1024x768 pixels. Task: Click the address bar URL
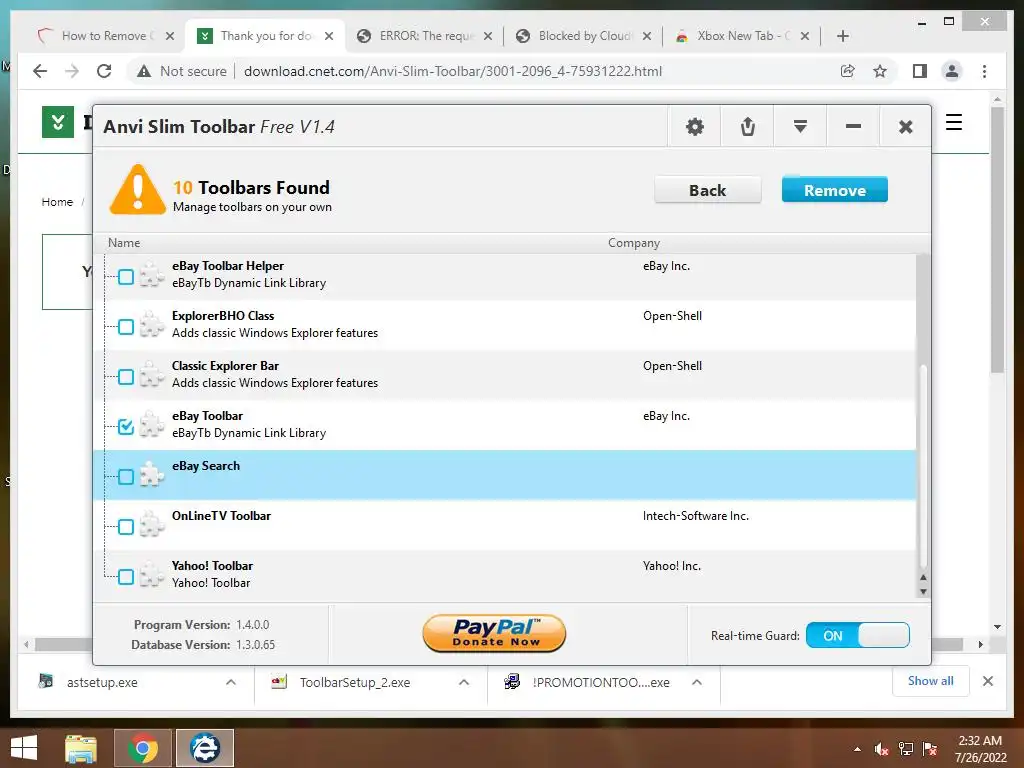click(453, 71)
